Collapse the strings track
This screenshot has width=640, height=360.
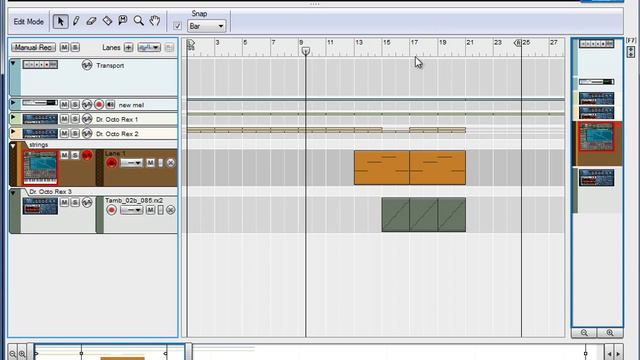[13, 146]
